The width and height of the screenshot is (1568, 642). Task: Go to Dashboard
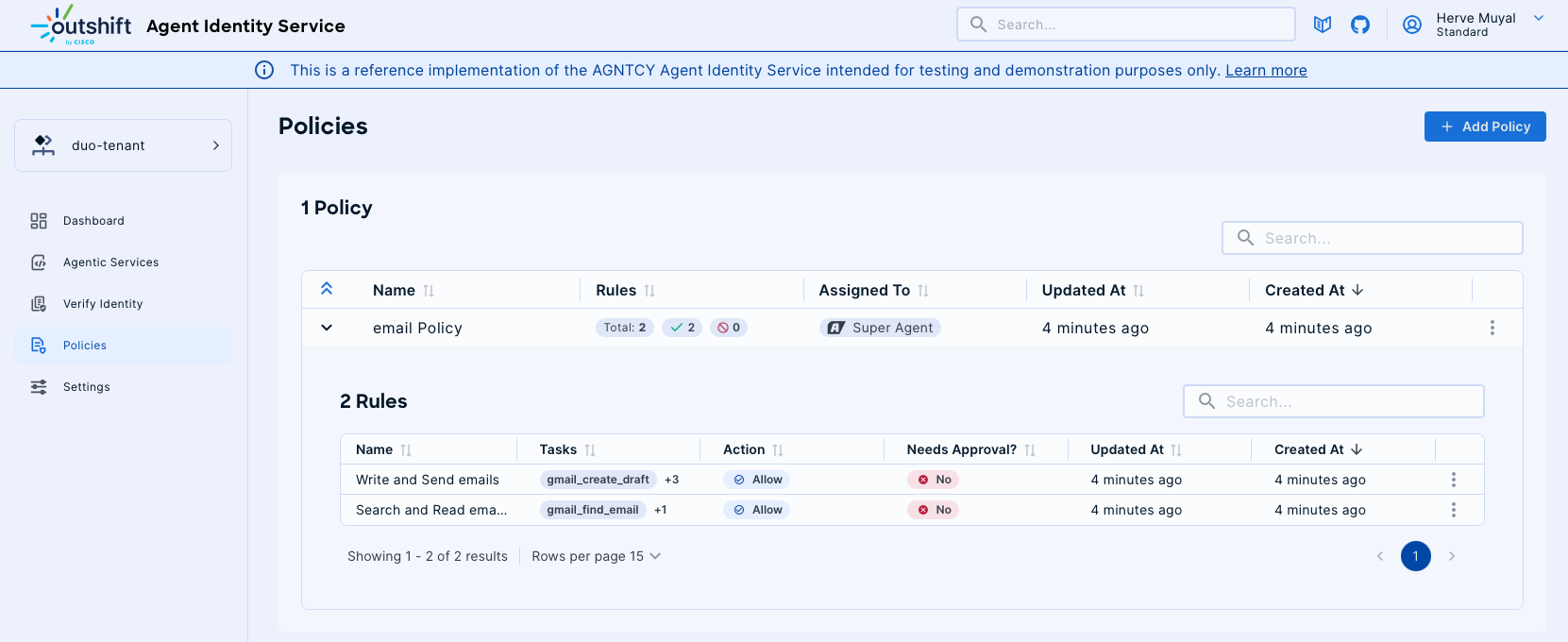[x=123, y=221]
